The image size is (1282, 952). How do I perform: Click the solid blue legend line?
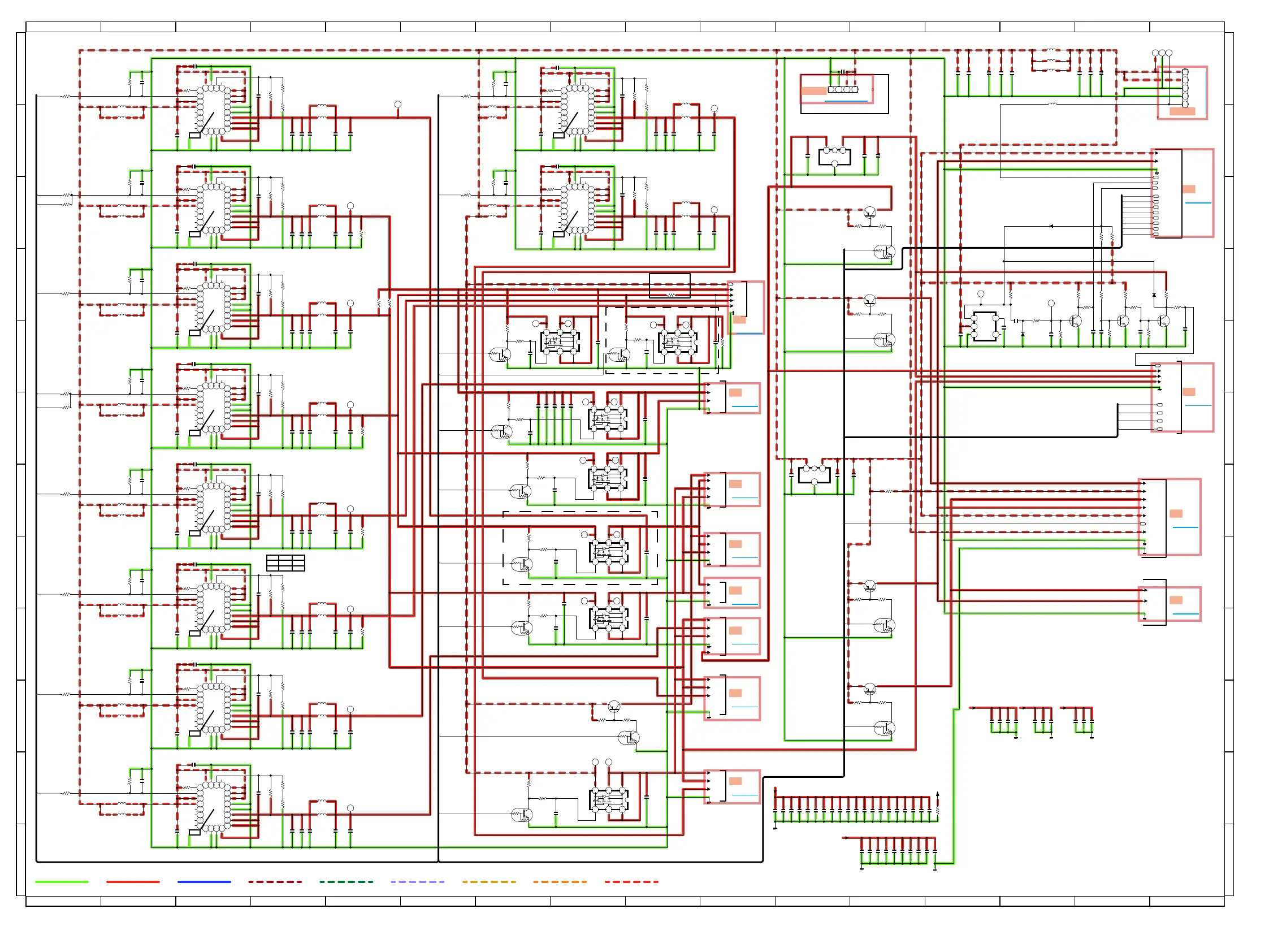(204, 882)
